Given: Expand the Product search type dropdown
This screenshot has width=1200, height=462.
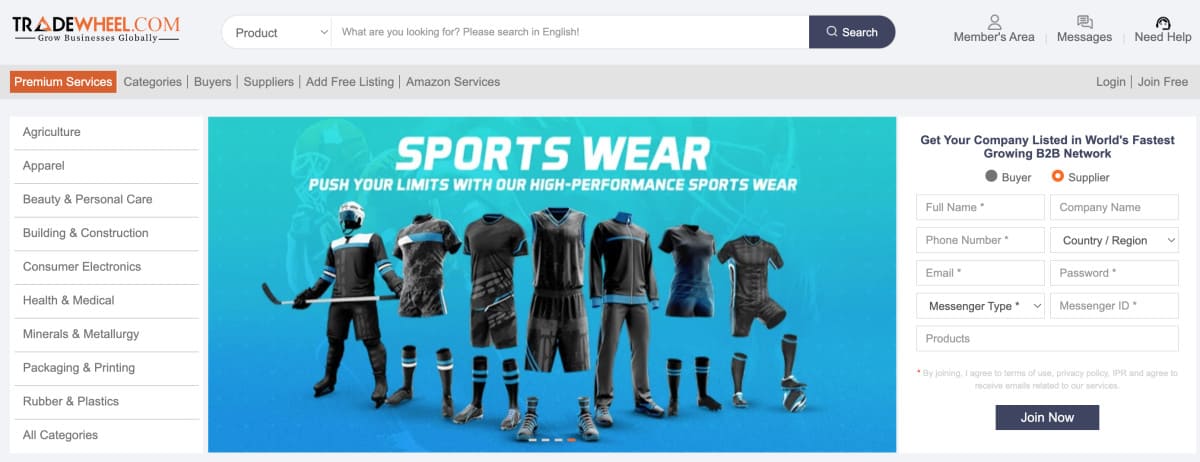Looking at the screenshot, I should coord(279,32).
